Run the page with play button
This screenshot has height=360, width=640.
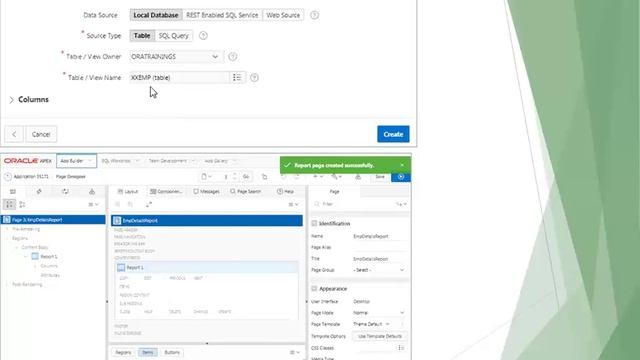pos(401,177)
